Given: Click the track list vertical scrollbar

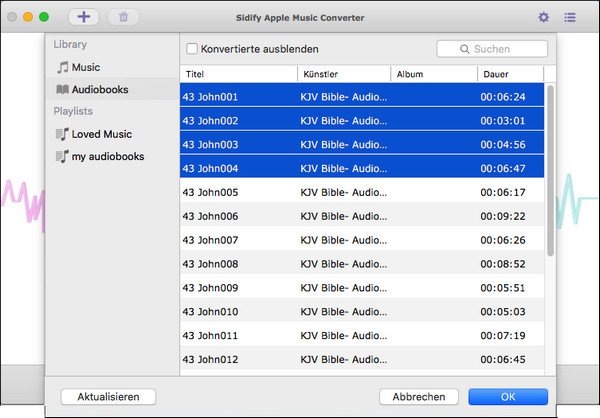Looking at the screenshot, I should [550, 171].
